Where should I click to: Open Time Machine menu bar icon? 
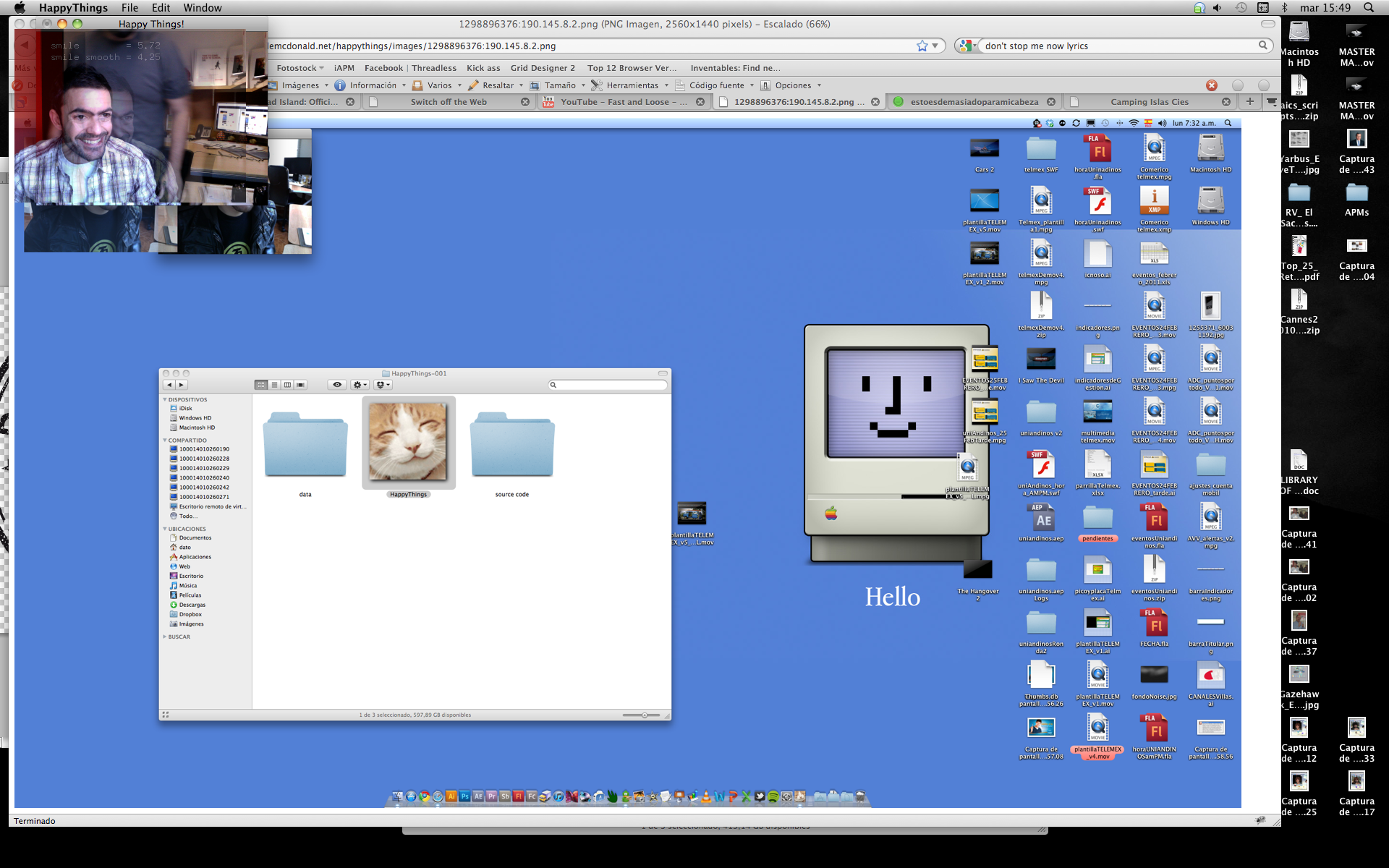click(1241, 8)
